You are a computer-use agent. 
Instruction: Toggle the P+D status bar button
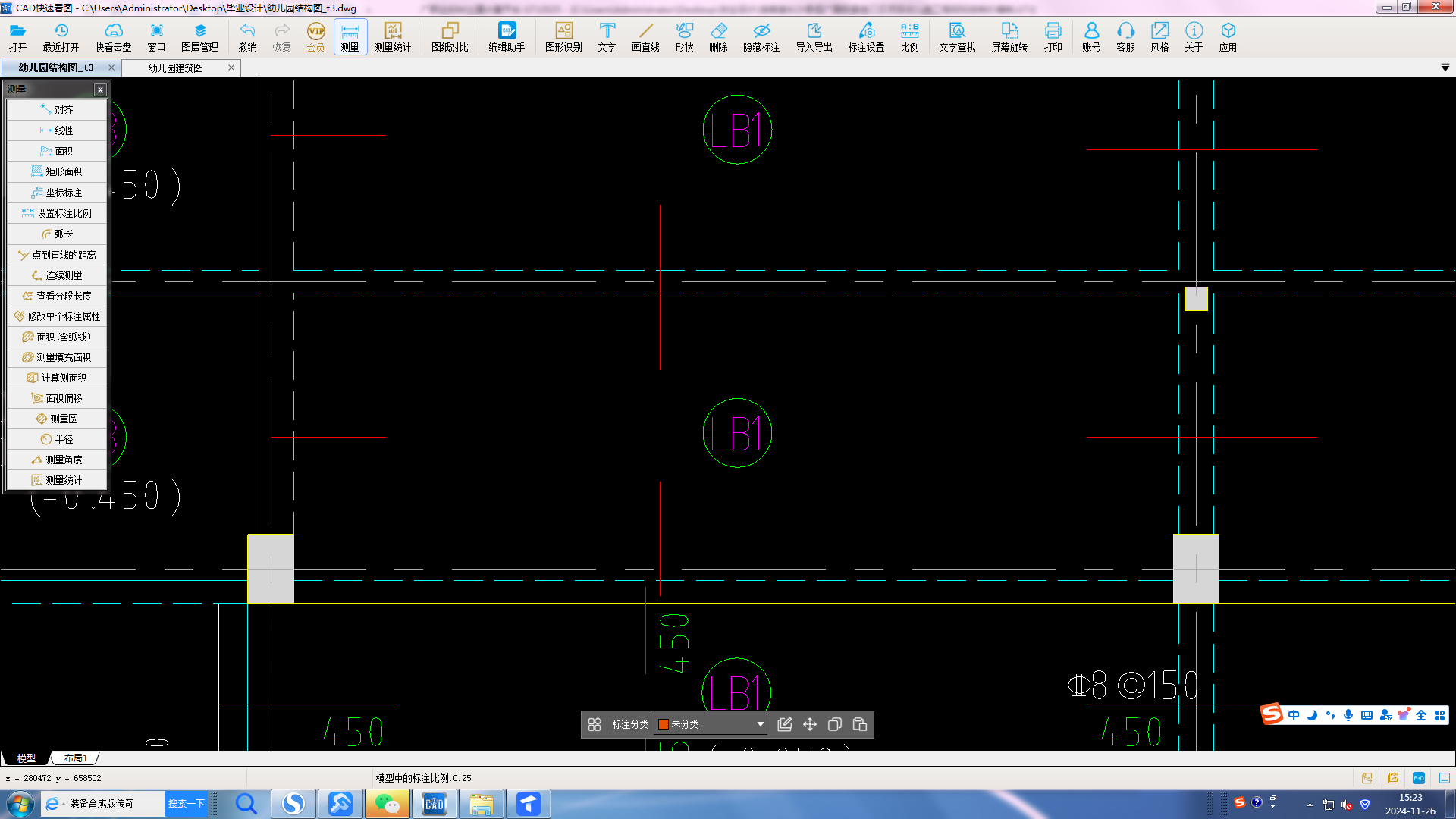pos(1419,778)
